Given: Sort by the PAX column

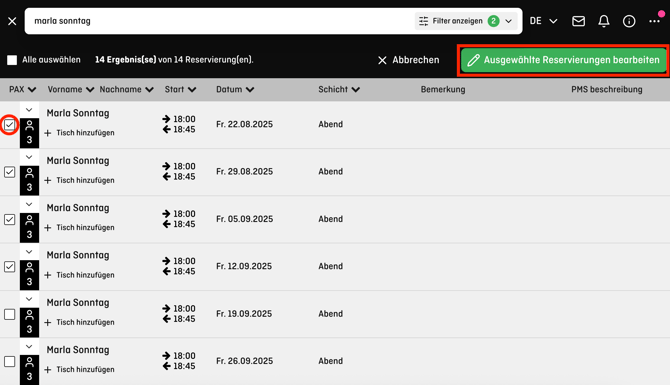Looking at the screenshot, I should click(23, 89).
